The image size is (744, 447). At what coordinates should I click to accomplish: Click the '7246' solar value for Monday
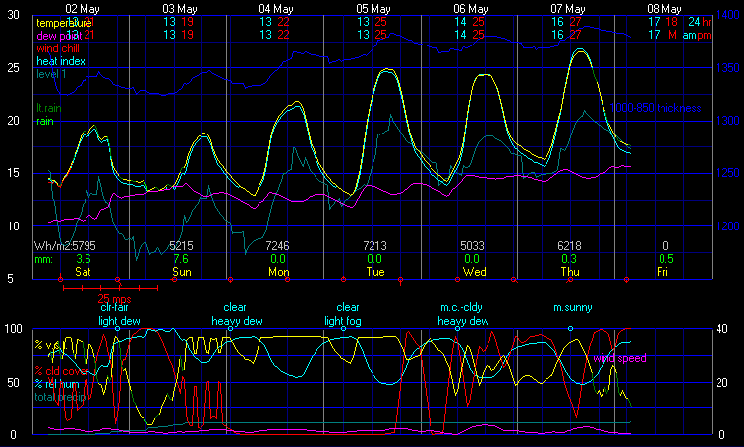tap(278, 246)
